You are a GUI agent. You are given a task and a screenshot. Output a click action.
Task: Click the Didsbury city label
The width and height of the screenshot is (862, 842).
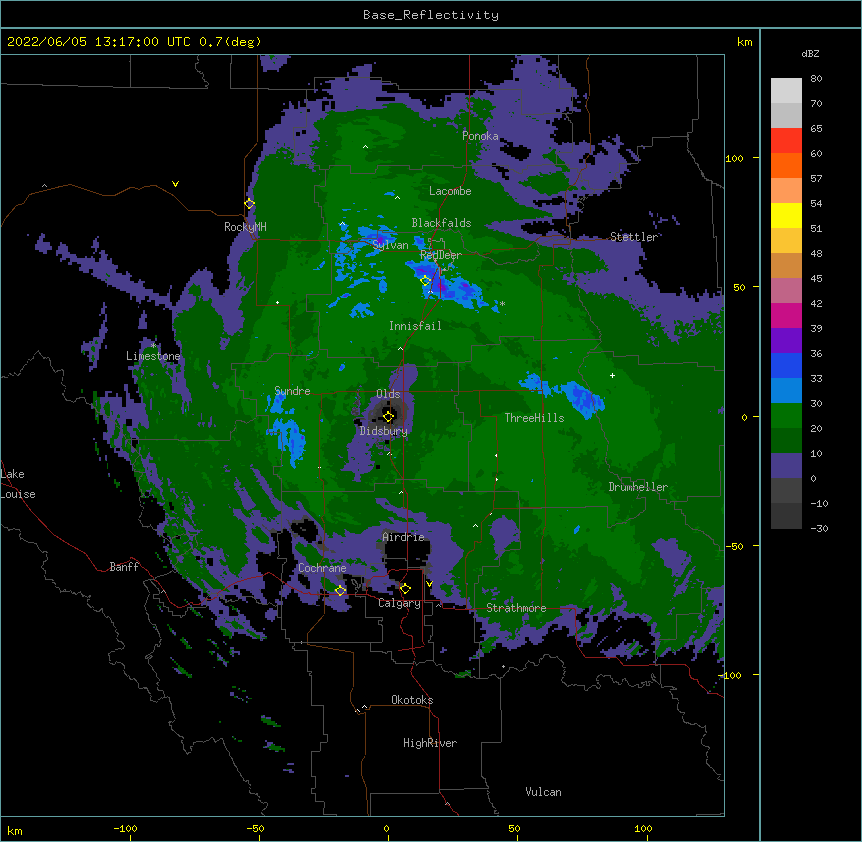(384, 431)
